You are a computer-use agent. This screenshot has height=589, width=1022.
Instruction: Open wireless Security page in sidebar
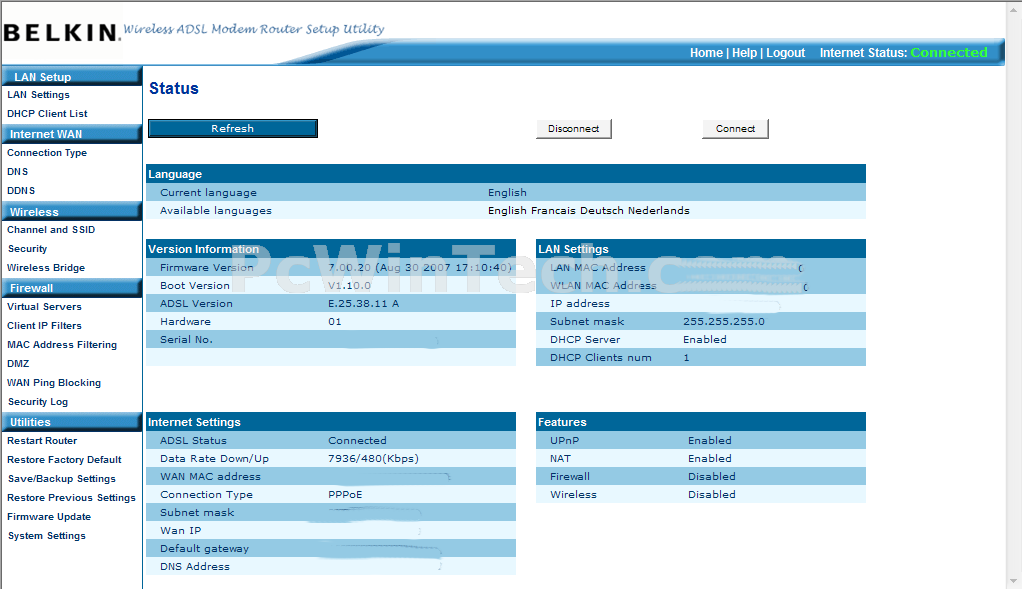[27, 248]
